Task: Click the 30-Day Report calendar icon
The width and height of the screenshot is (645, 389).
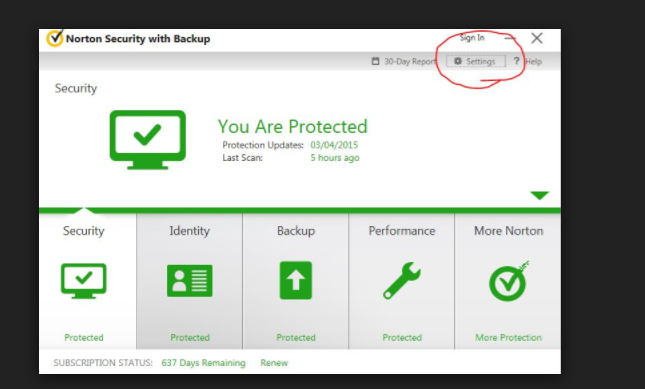Action: point(375,61)
